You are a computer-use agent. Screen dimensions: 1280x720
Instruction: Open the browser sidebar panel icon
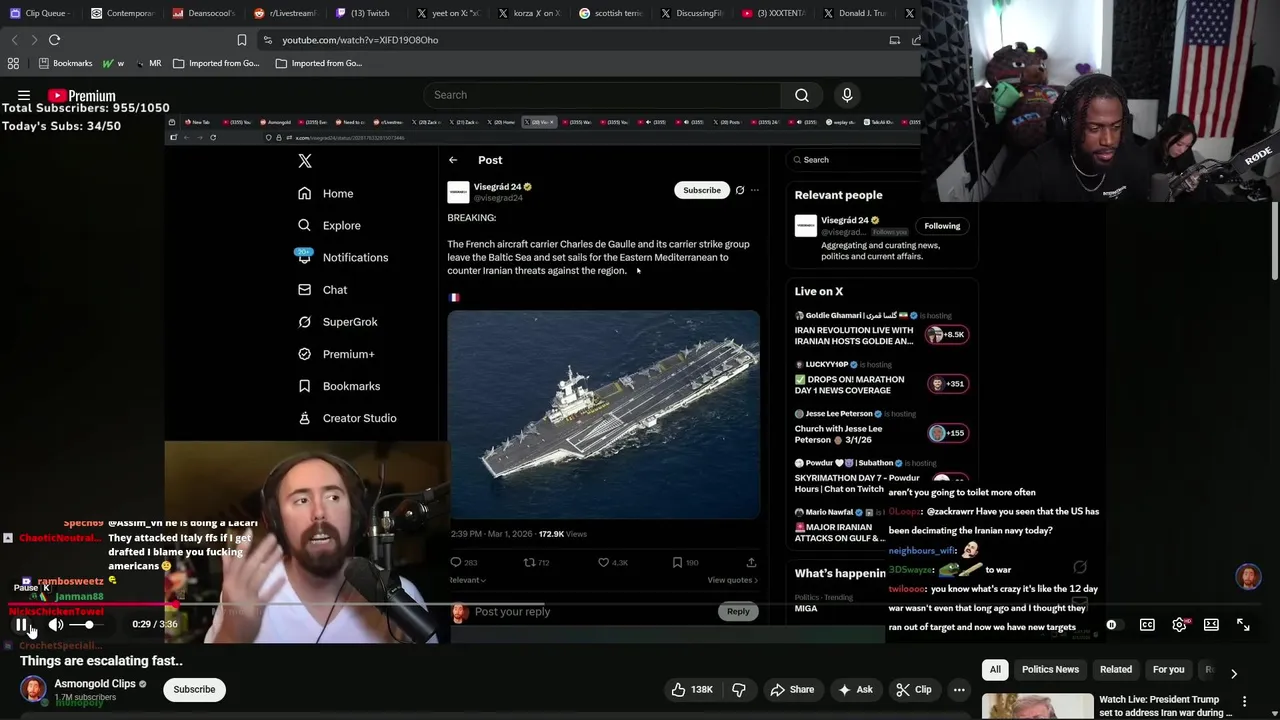894,40
